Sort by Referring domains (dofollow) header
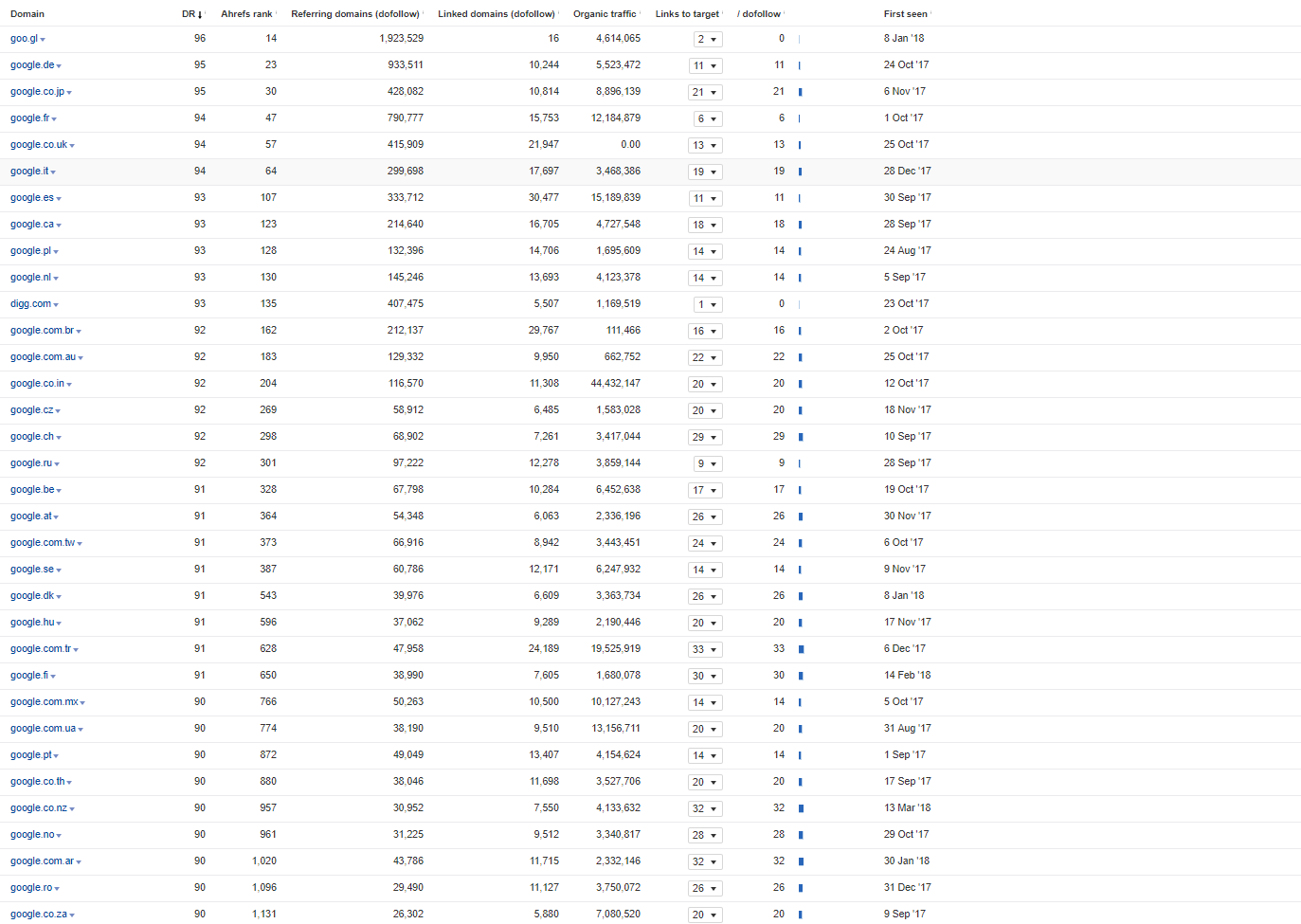Viewport: 1301px width, 924px height. pyautogui.click(x=355, y=13)
